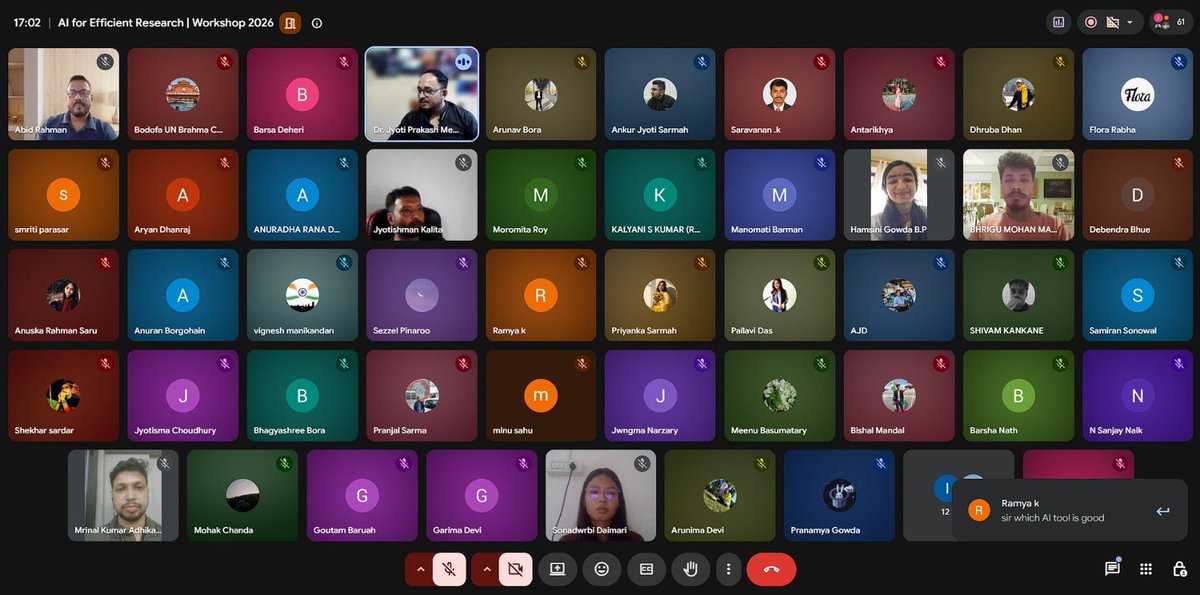Open the polls chart icon at top
This screenshot has height=595, width=1200.
tap(1058, 22)
